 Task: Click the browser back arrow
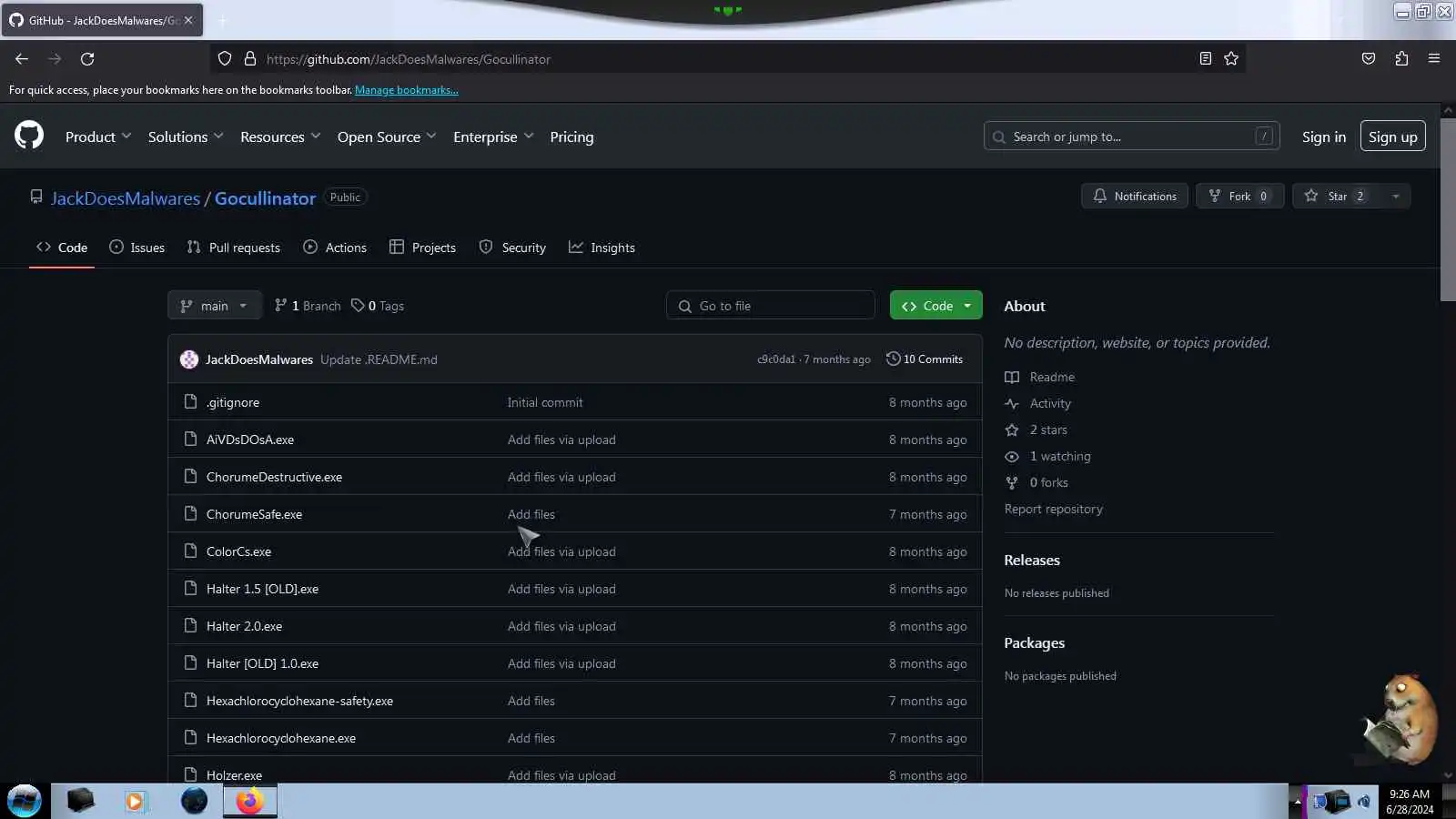22,59
